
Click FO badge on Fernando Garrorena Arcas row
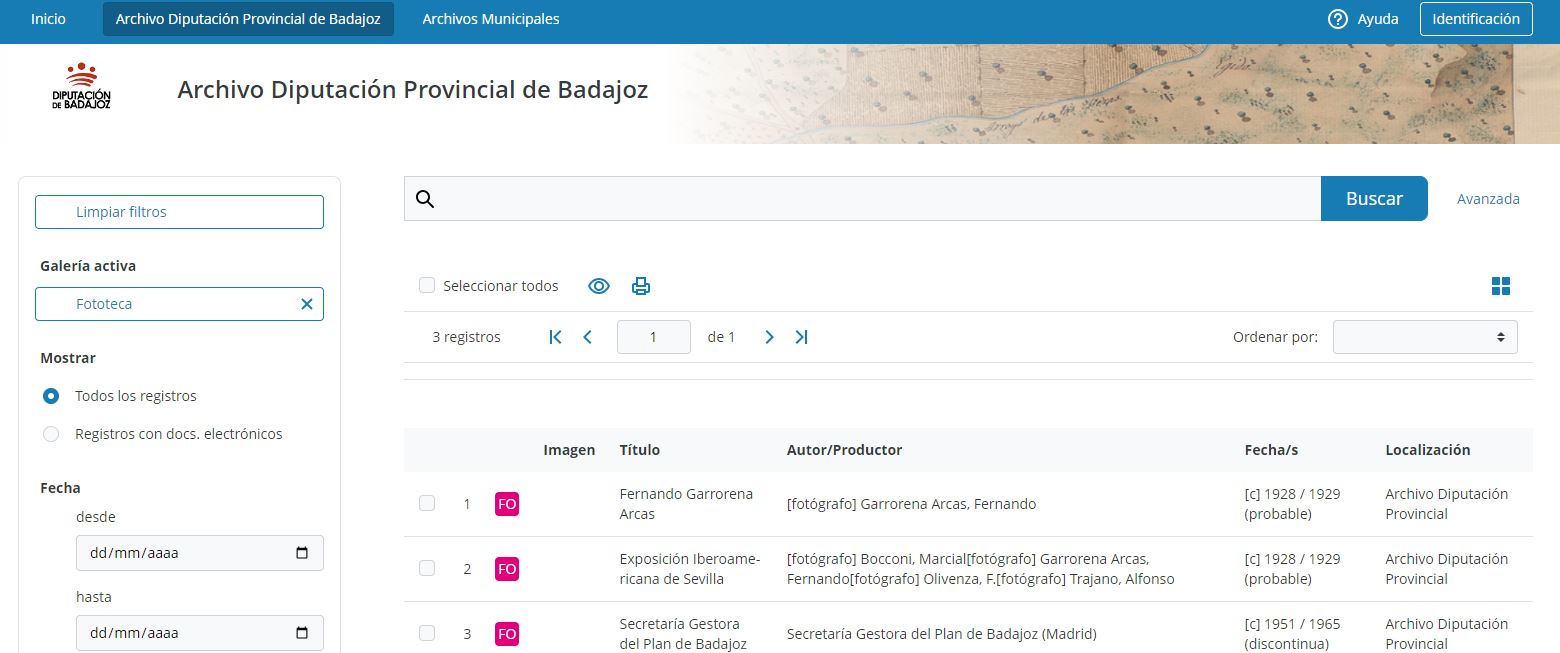click(x=507, y=504)
